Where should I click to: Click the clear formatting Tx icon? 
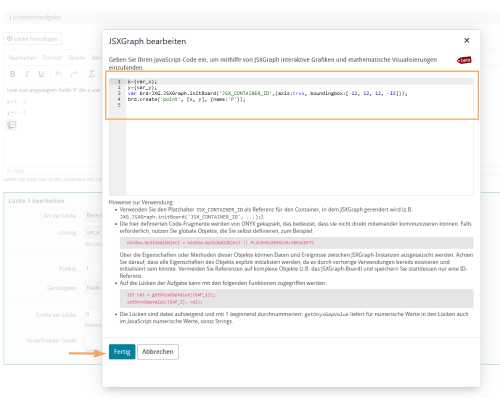(x=91, y=74)
